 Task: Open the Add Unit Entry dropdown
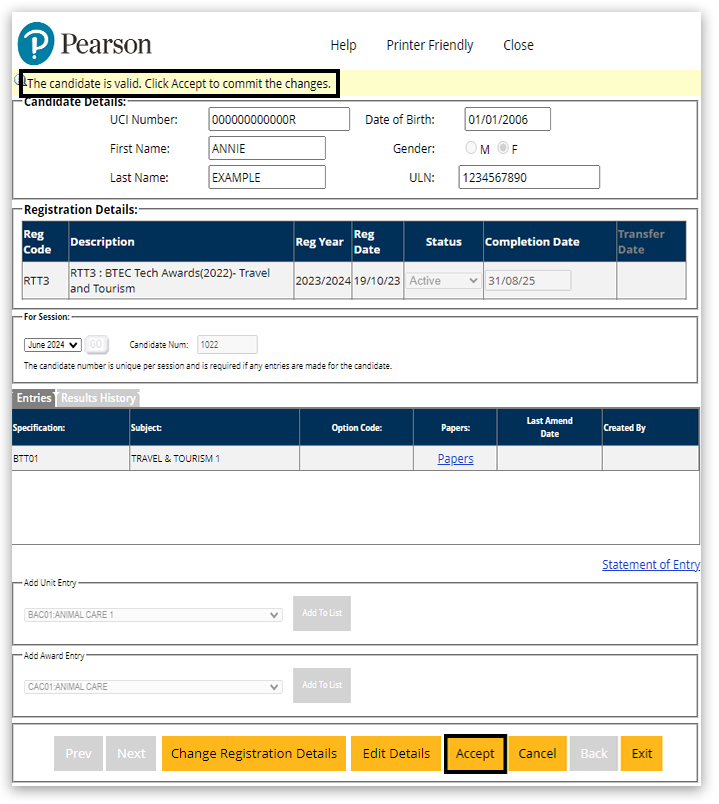(x=153, y=615)
